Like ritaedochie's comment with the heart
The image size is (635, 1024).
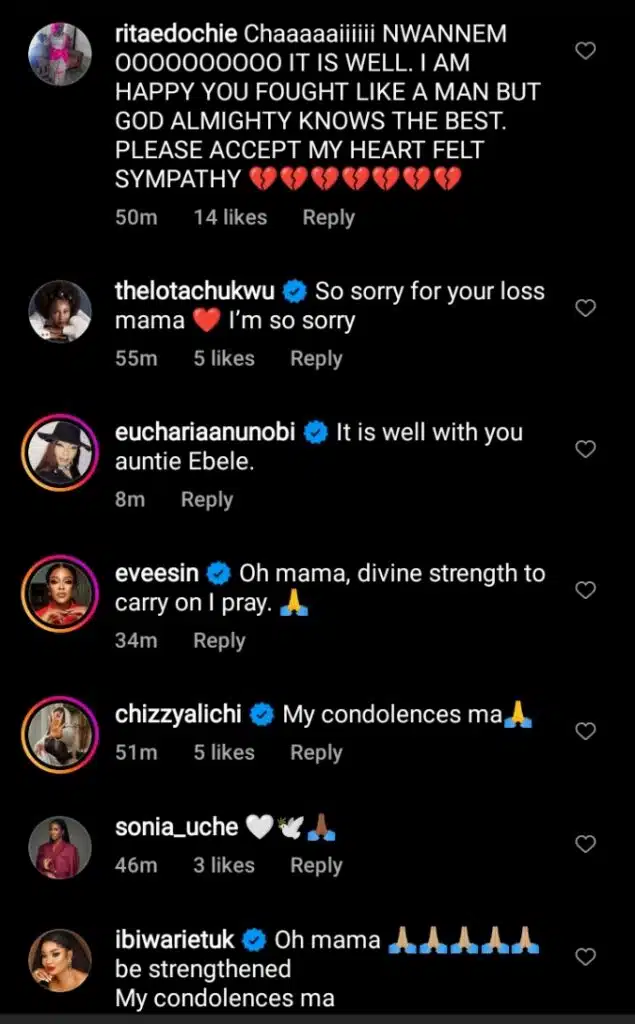pyautogui.click(x=586, y=50)
